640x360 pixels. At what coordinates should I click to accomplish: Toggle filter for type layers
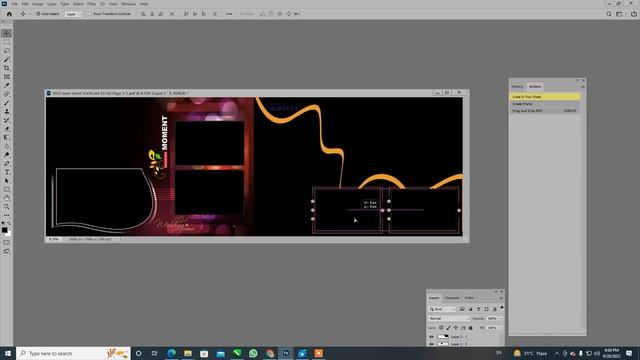pos(478,309)
